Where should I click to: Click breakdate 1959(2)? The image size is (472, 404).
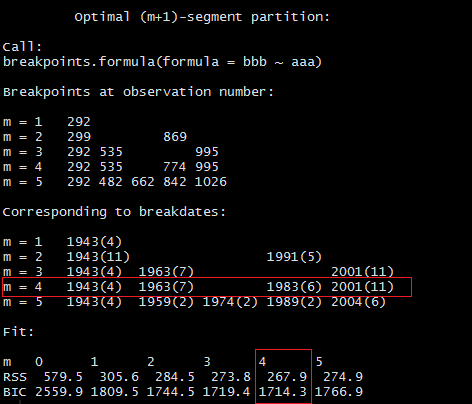tap(166, 302)
